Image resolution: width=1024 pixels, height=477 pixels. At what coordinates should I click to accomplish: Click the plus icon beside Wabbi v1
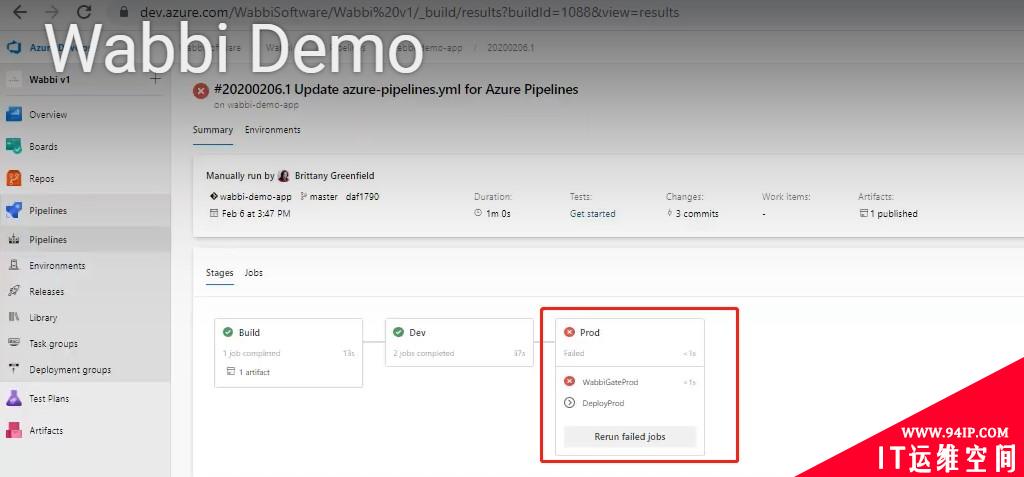pos(155,79)
